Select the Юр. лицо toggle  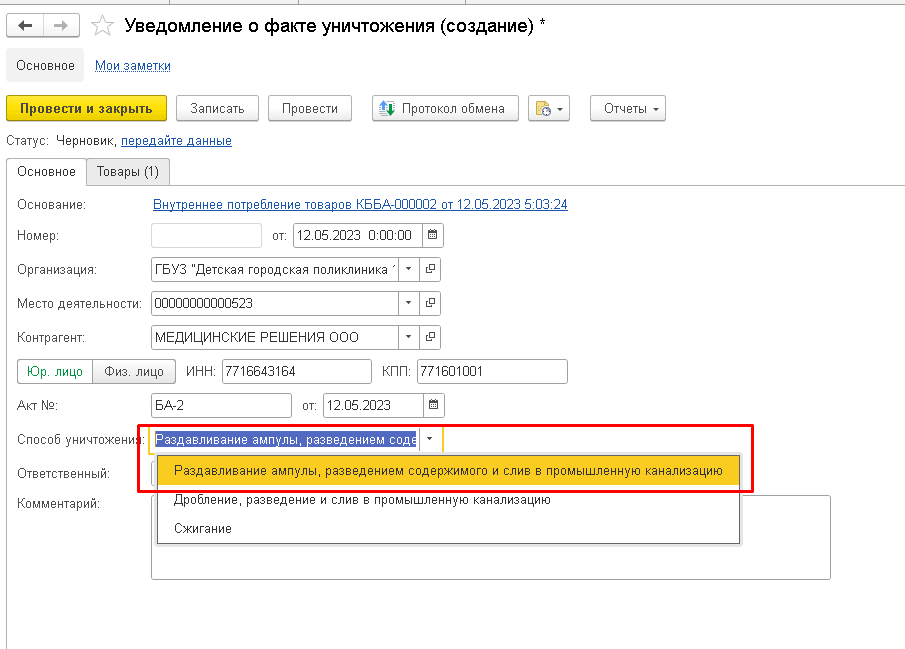(x=55, y=372)
